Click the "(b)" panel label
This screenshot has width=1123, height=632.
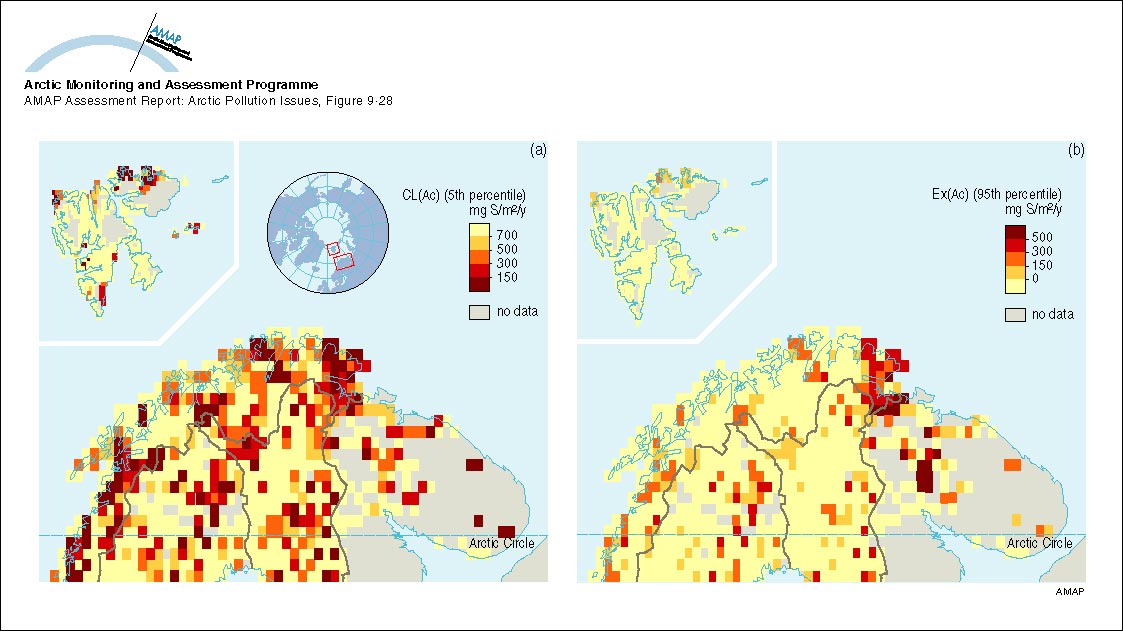click(x=1076, y=150)
